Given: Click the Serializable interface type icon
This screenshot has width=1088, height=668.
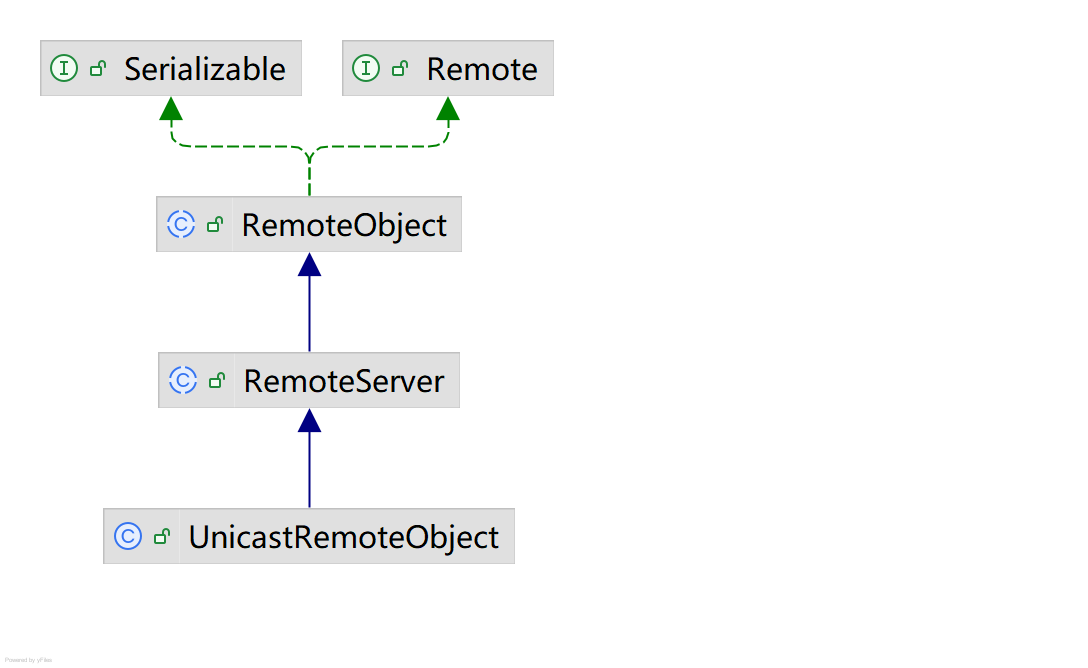Looking at the screenshot, I should click(64, 69).
